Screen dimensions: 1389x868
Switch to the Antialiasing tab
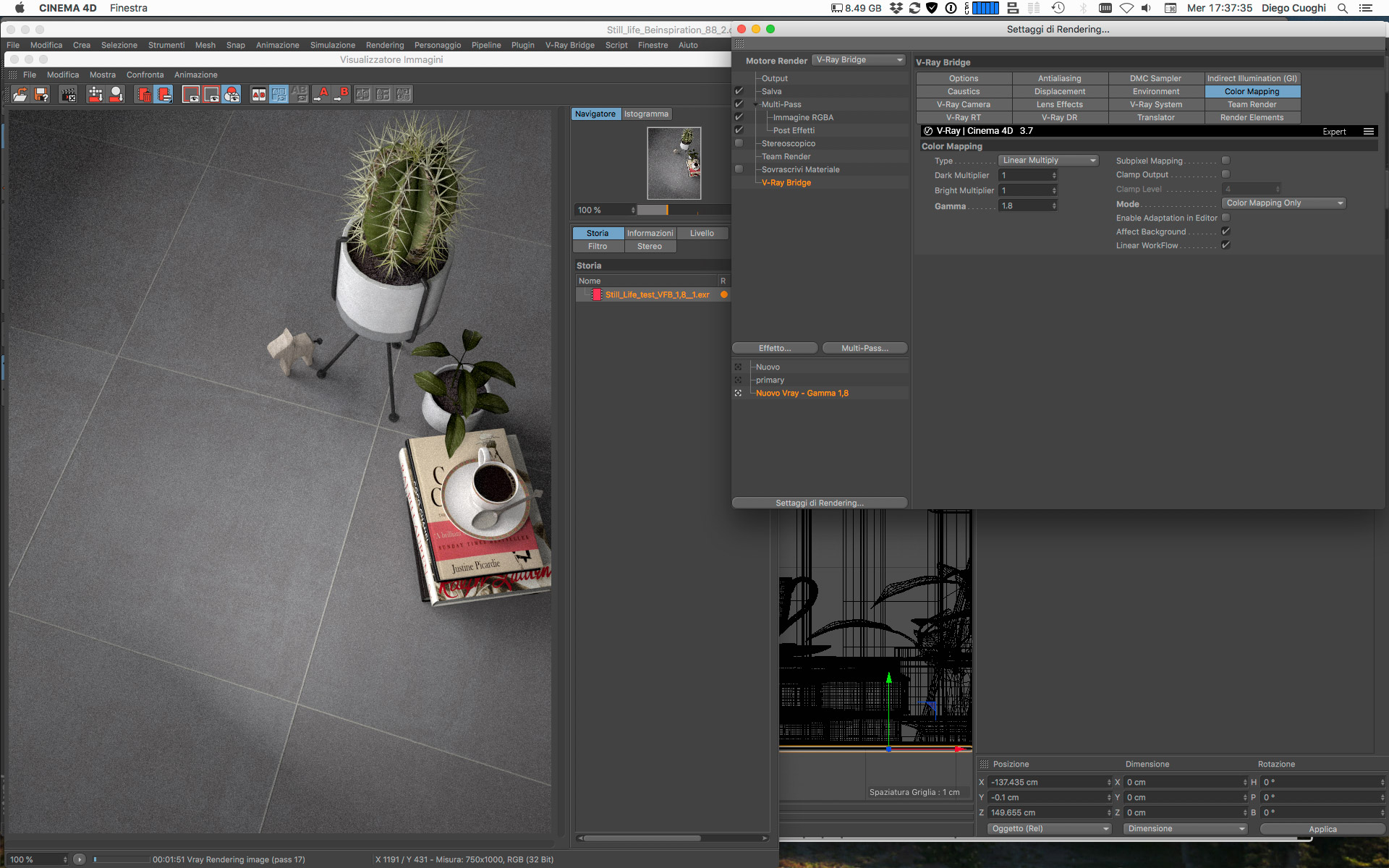coord(1060,78)
